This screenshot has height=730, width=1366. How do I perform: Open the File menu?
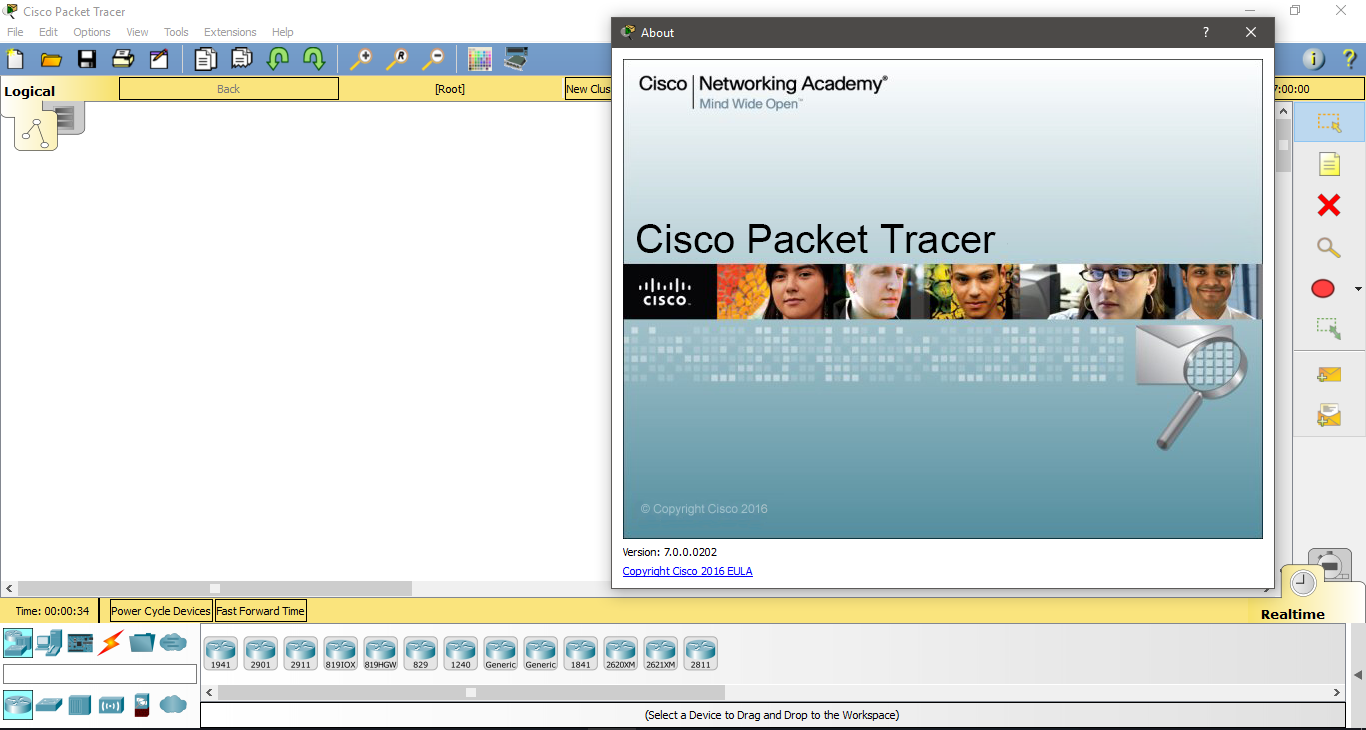(15, 32)
